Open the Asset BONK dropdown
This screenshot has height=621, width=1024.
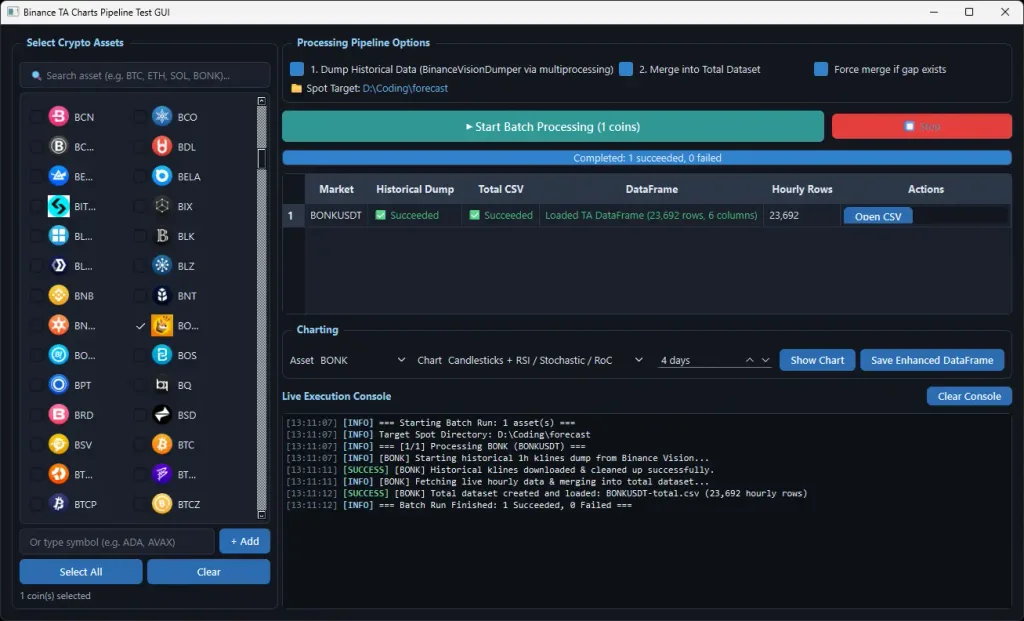click(362, 360)
